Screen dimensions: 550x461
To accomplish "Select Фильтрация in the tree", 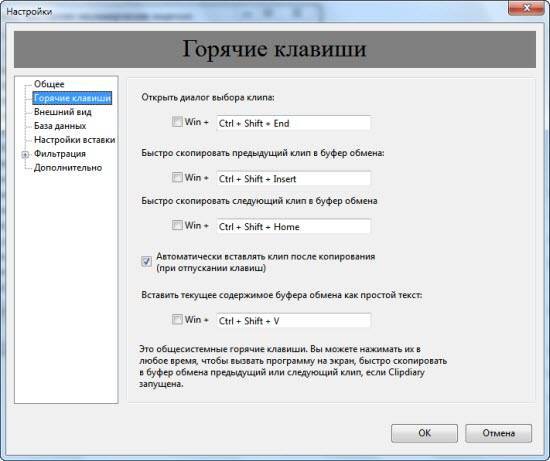I will pyautogui.click(x=60, y=154).
